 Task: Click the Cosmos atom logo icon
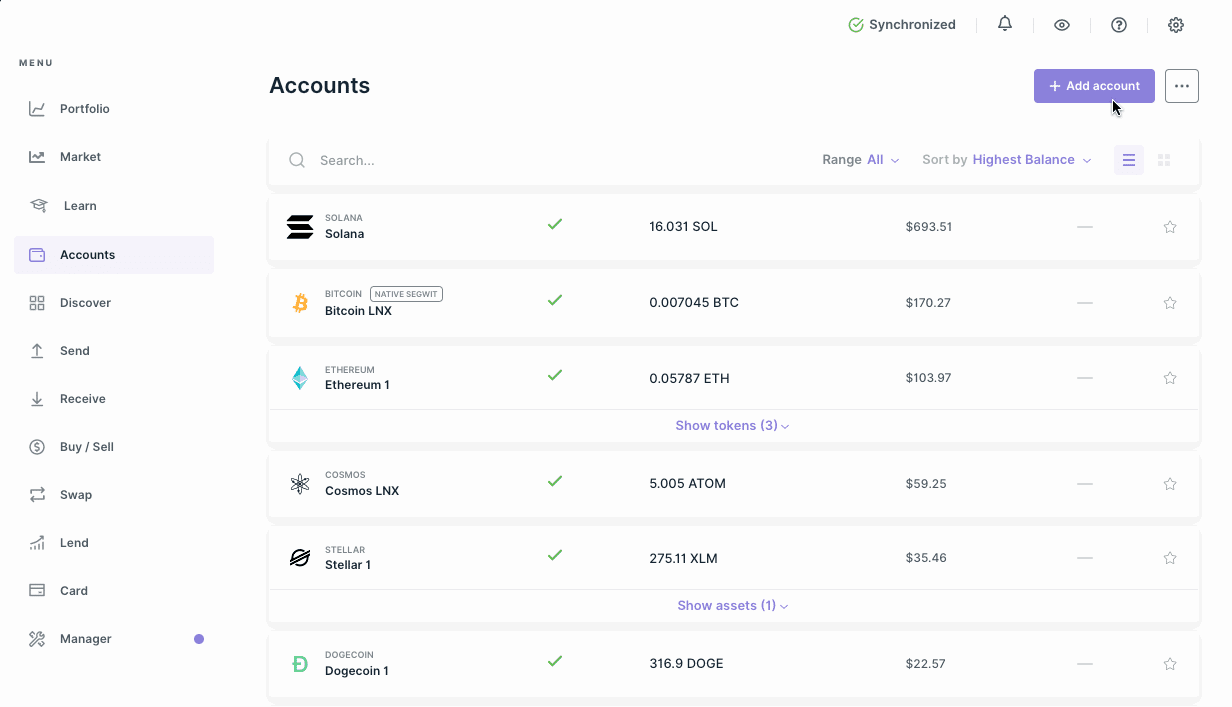300,484
